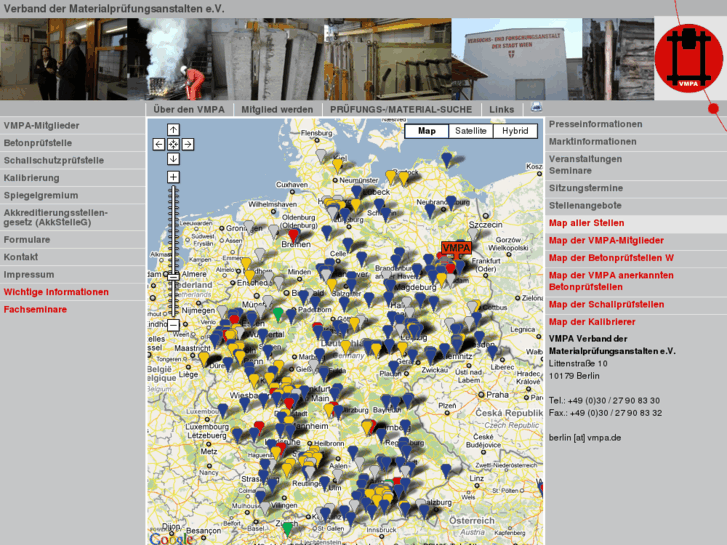Open Marktinformationen

pyautogui.click(x=636, y=142)
